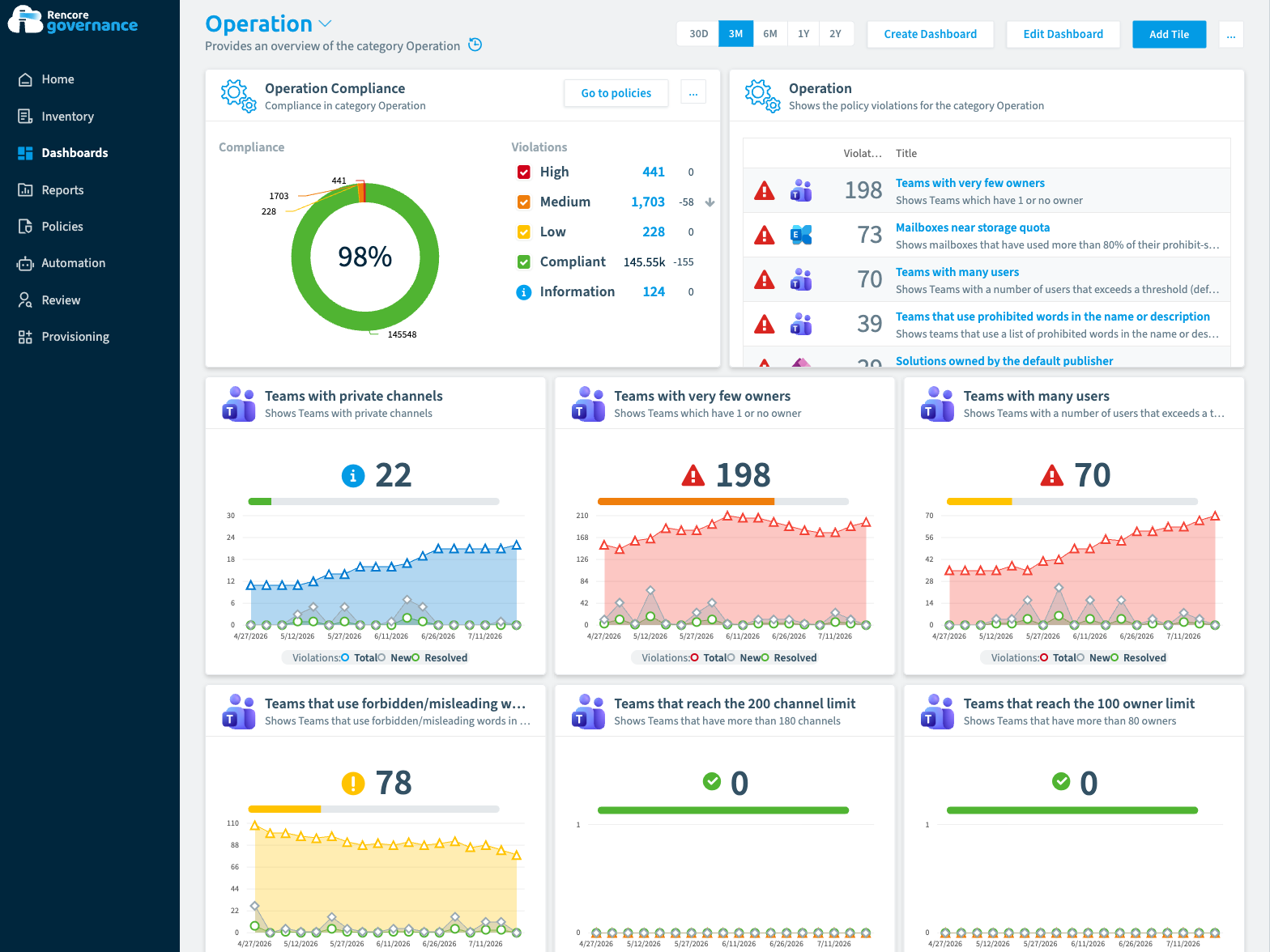Click Teams icon on 100 owner limit tile

(937, 712)
